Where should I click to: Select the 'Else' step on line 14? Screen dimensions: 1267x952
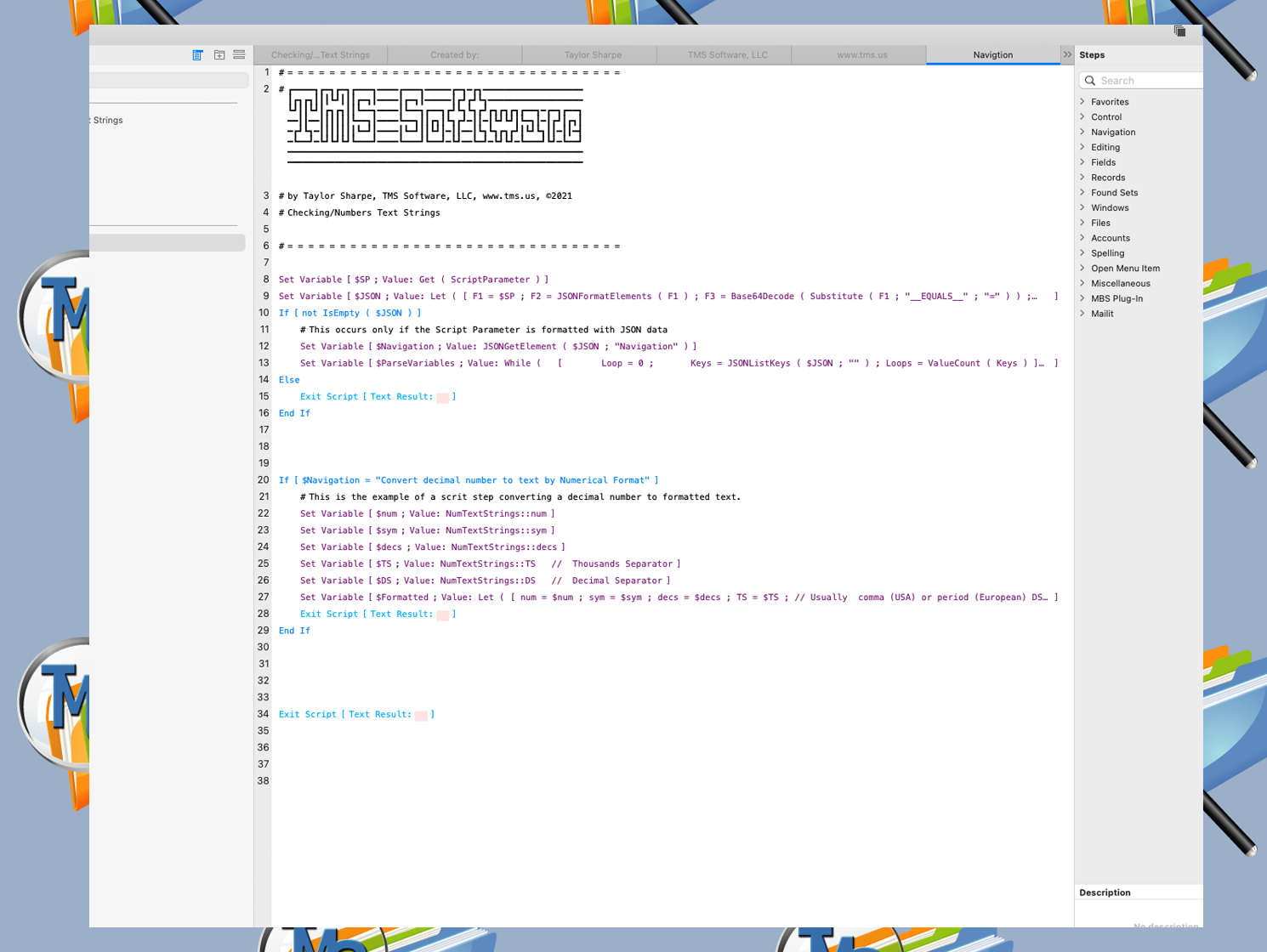(x=289, y=380)
